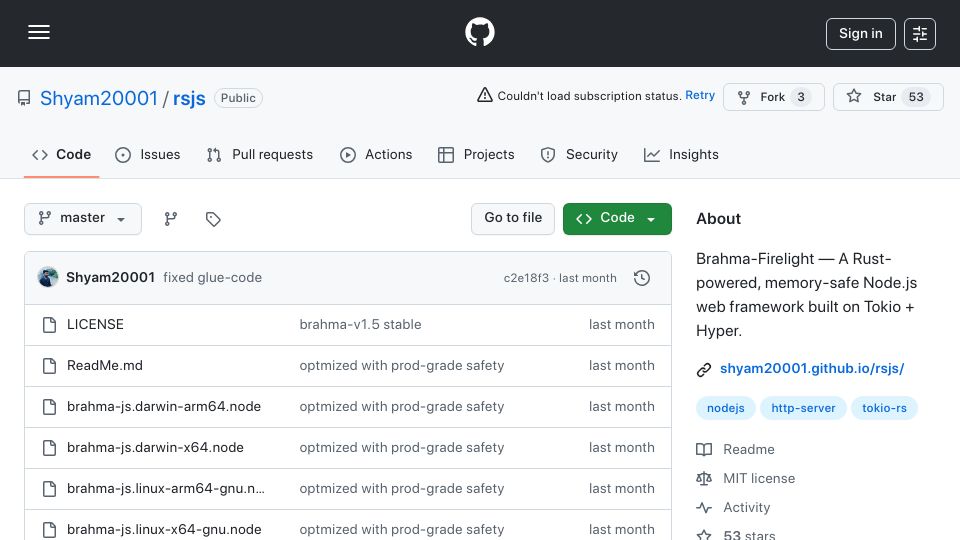Click the Star count 53 badge
Image resolution: width=960 pixels, height=540 pixels.
coord(916,97)
